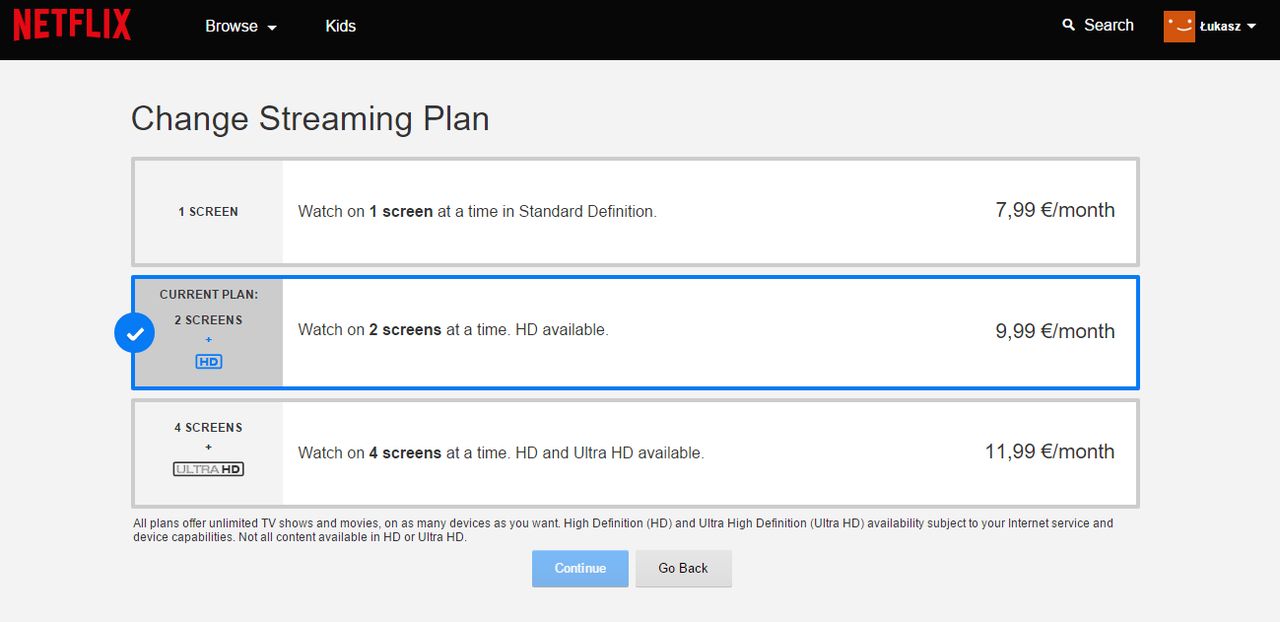Click the Search magnifier icon

coord(1069,25)
